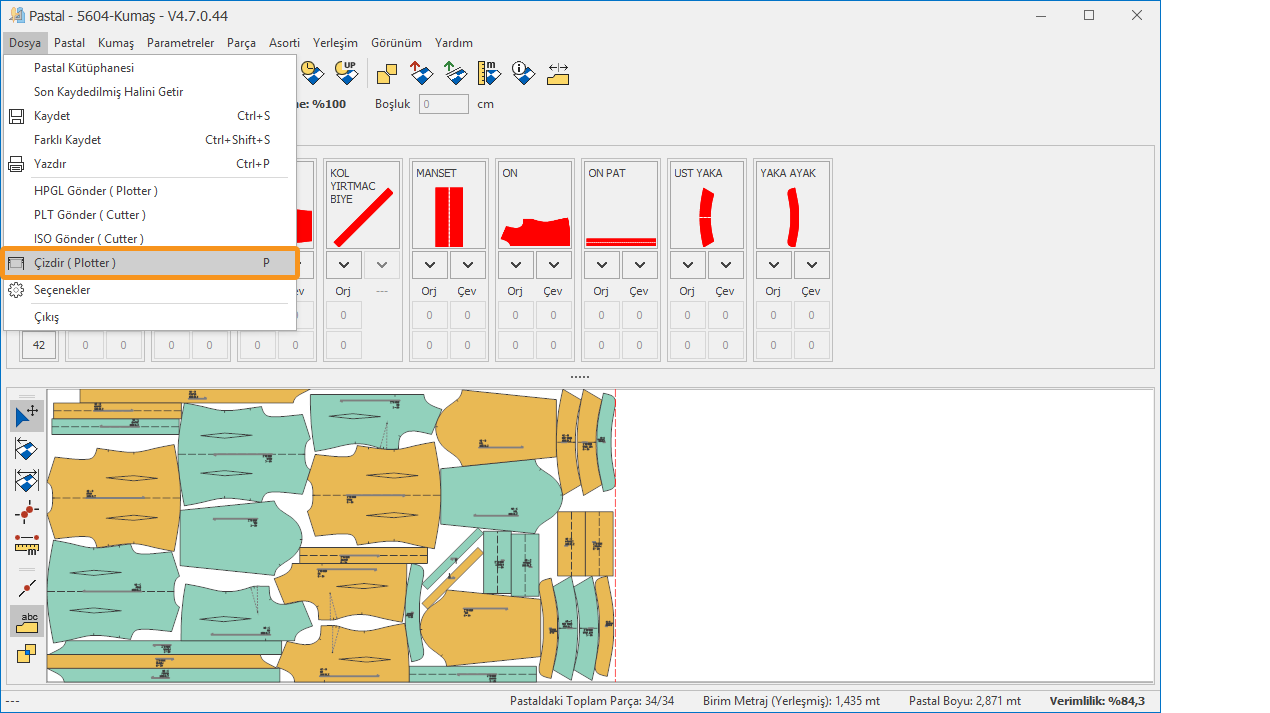Click the marker length ruler icon
Image resolution: width=1270 pixels, height=713 pixels.
pyautogui.click(x=489, y=73)
